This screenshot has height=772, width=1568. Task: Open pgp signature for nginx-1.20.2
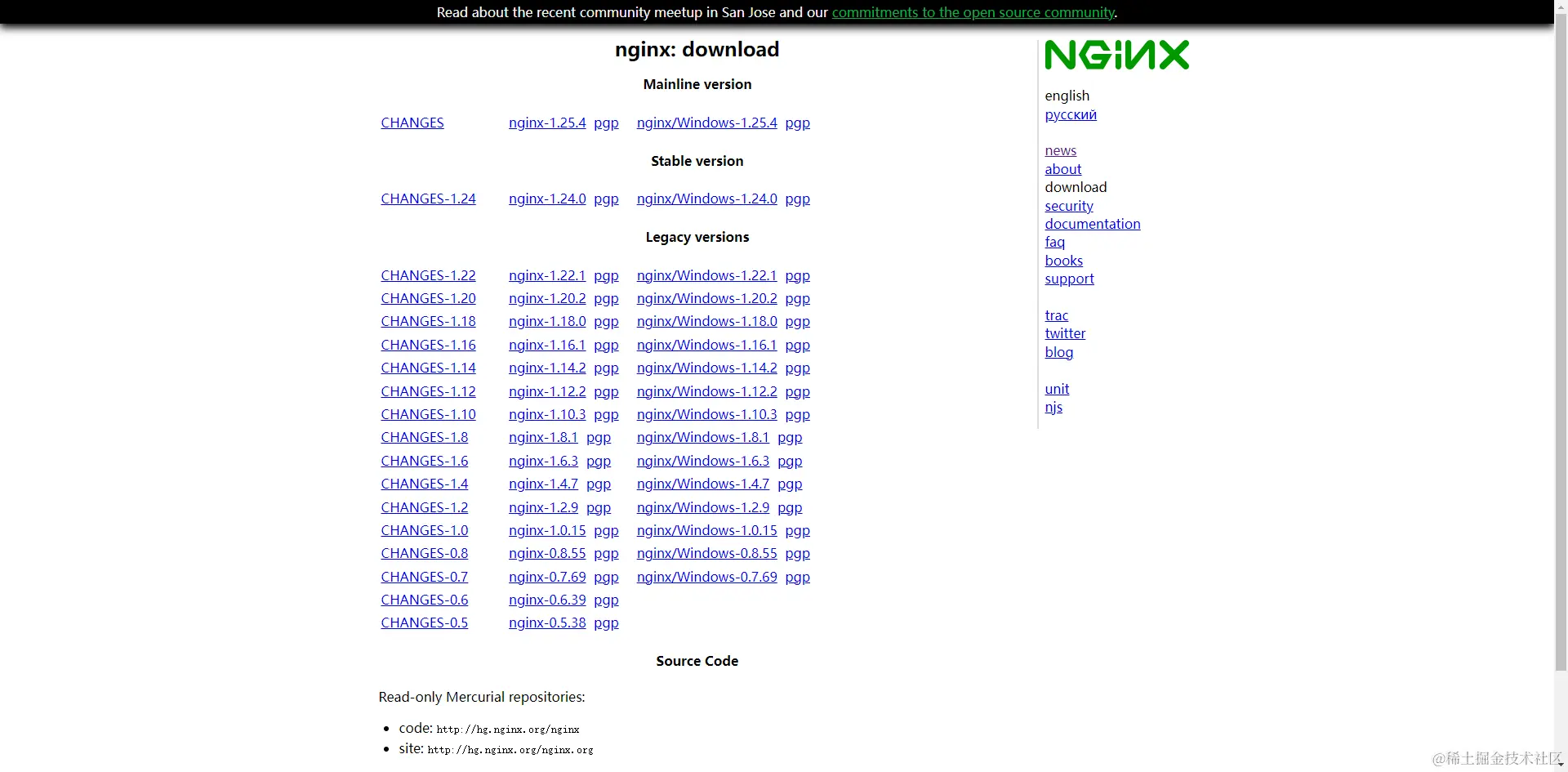tap(606, 298)
